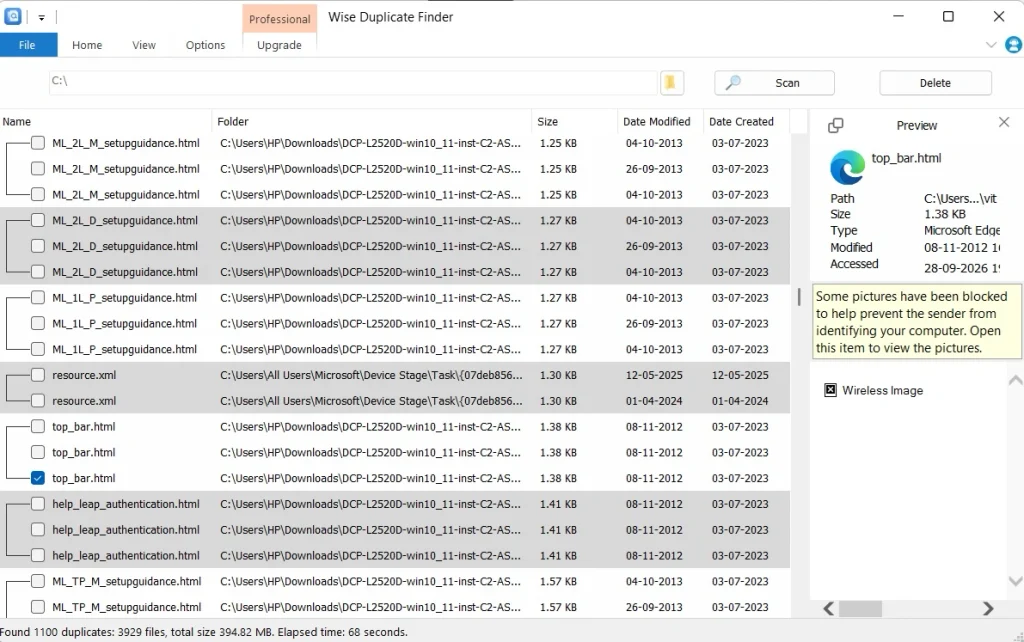Check the first help_leap_authentication.html checkbox

coord(38,504)
